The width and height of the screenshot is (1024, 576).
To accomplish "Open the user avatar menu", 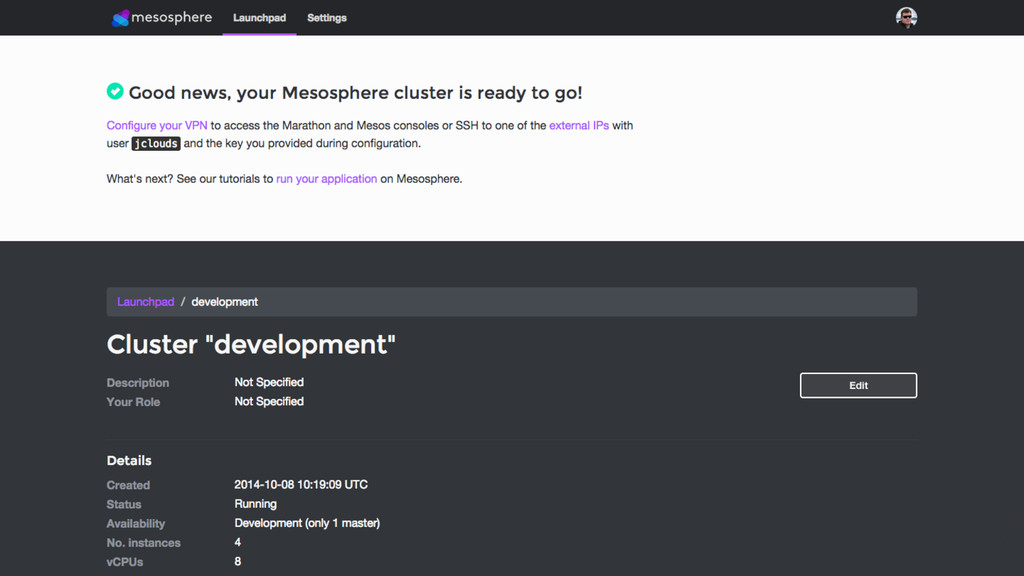I will [x=906, y=18].
